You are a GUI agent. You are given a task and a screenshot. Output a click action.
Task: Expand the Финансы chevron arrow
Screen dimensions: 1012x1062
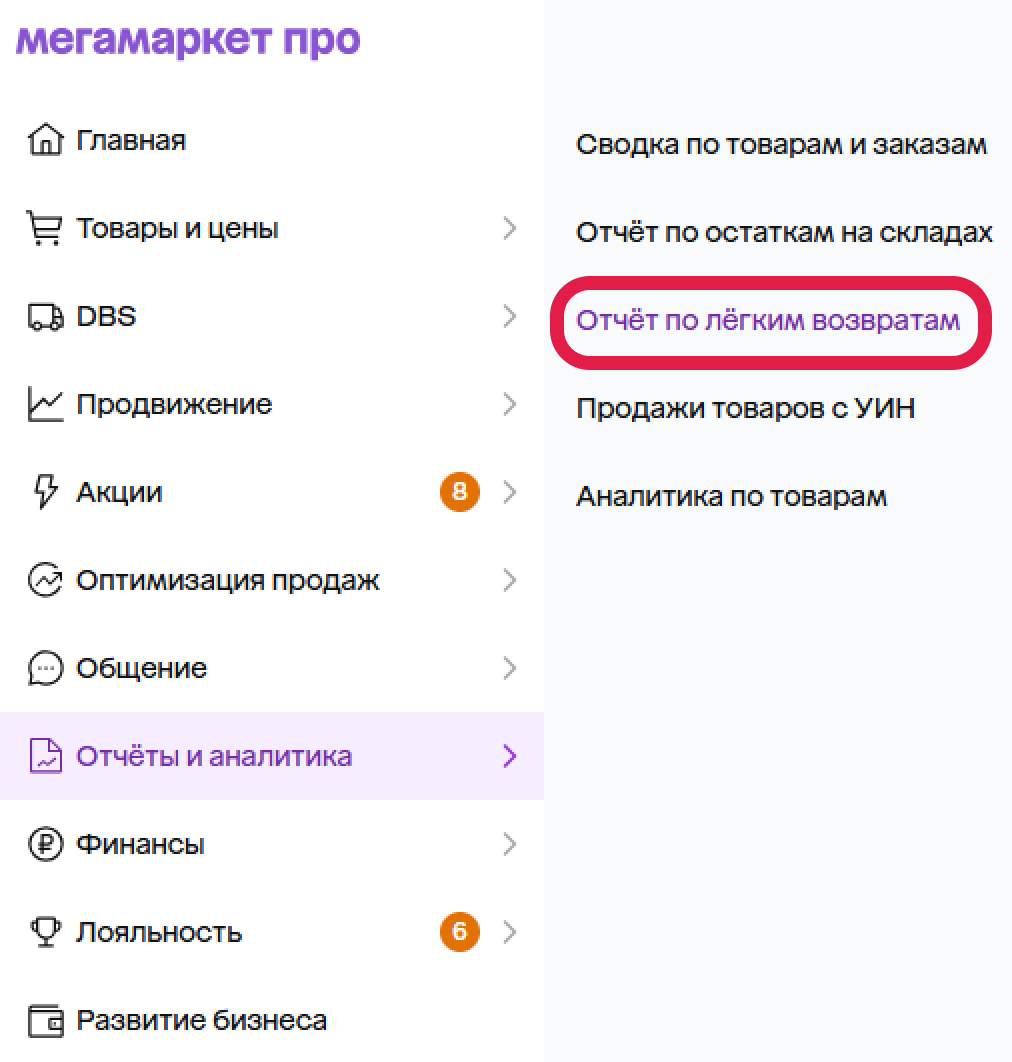510,845
